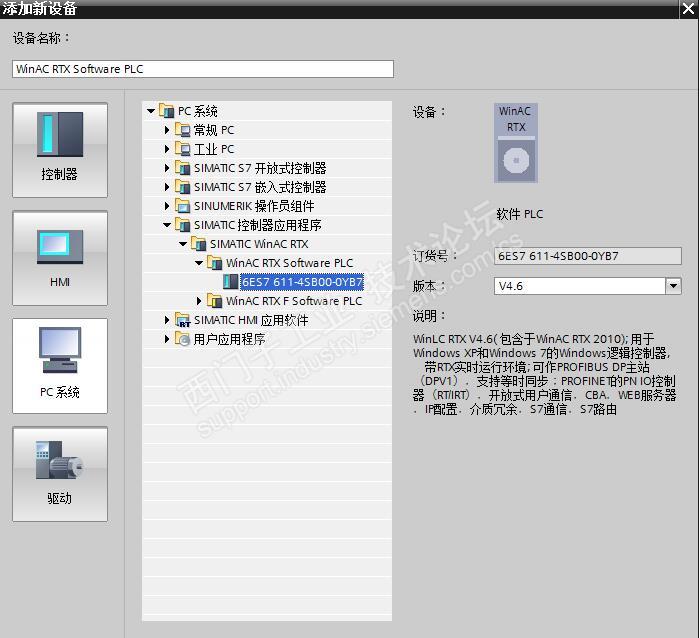This screenshot has height=638, width=700.
Task: Expand WinAC RTX F Software PLC node
Action: [199, 301]
